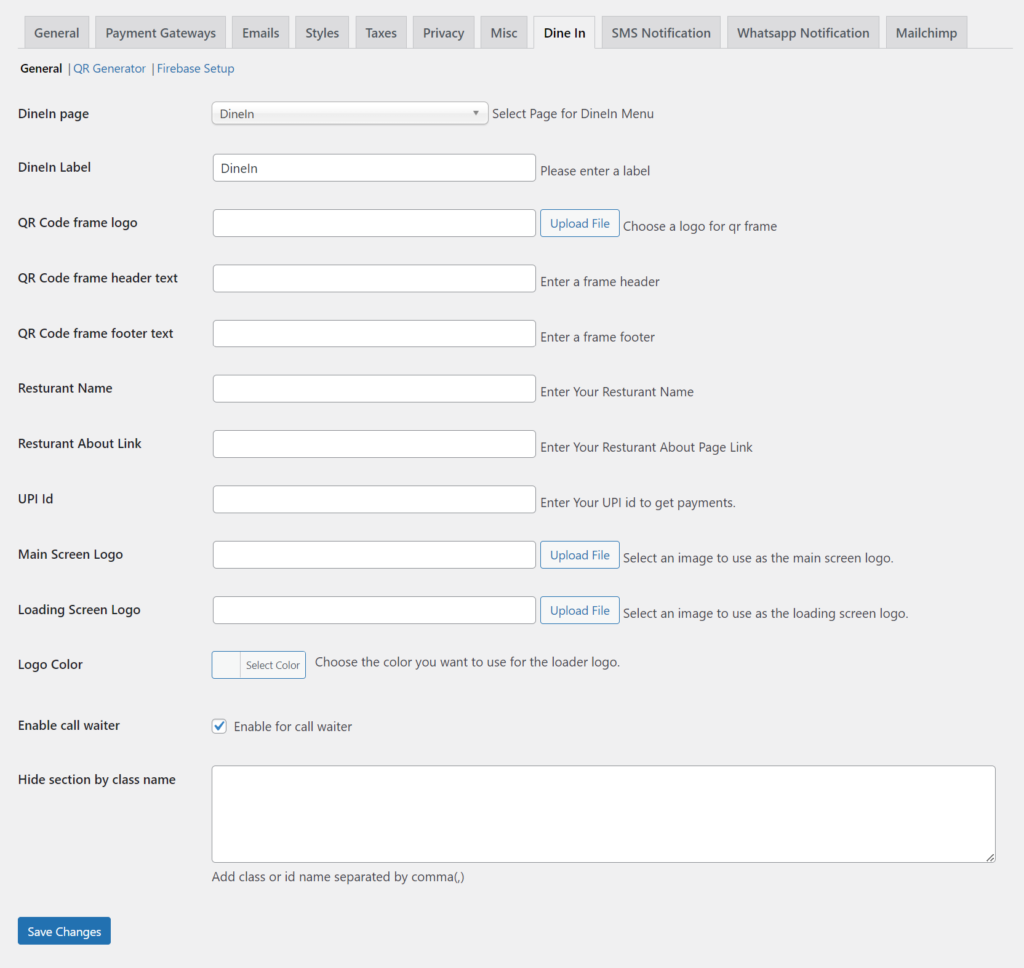Open the Whatsapp Notification tab
The height and width of the screenshot is (968, 1024).
(803, 33)
